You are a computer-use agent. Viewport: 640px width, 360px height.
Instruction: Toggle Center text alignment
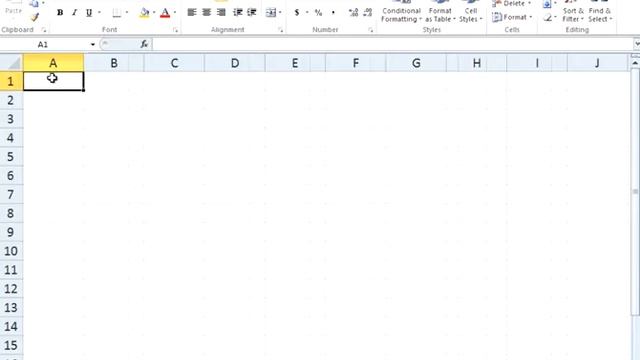point(207,13)
